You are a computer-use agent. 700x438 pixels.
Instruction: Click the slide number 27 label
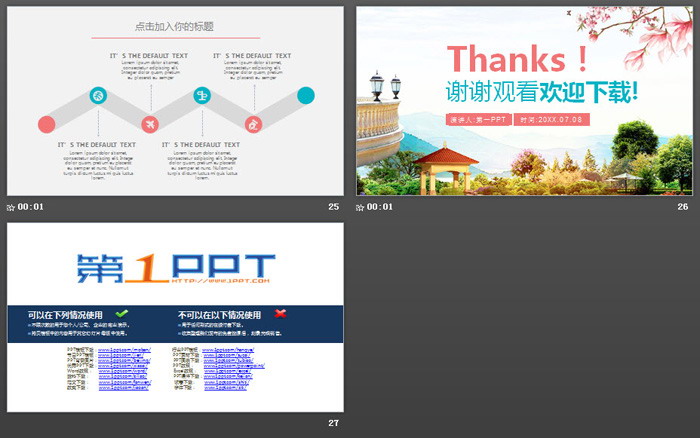coord(334,423)
